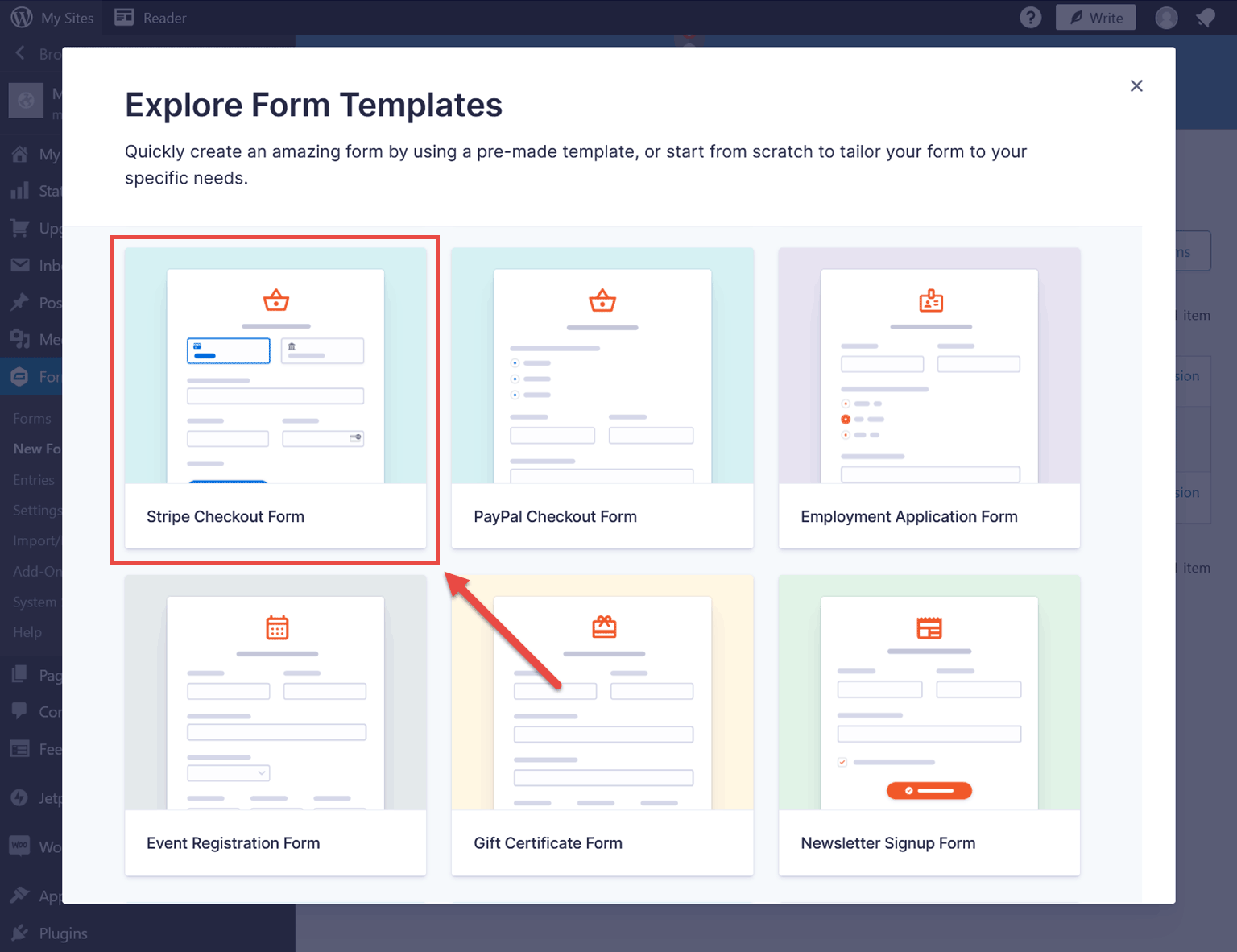
Task: Open the WordPress logo menu
Action: 22,17
